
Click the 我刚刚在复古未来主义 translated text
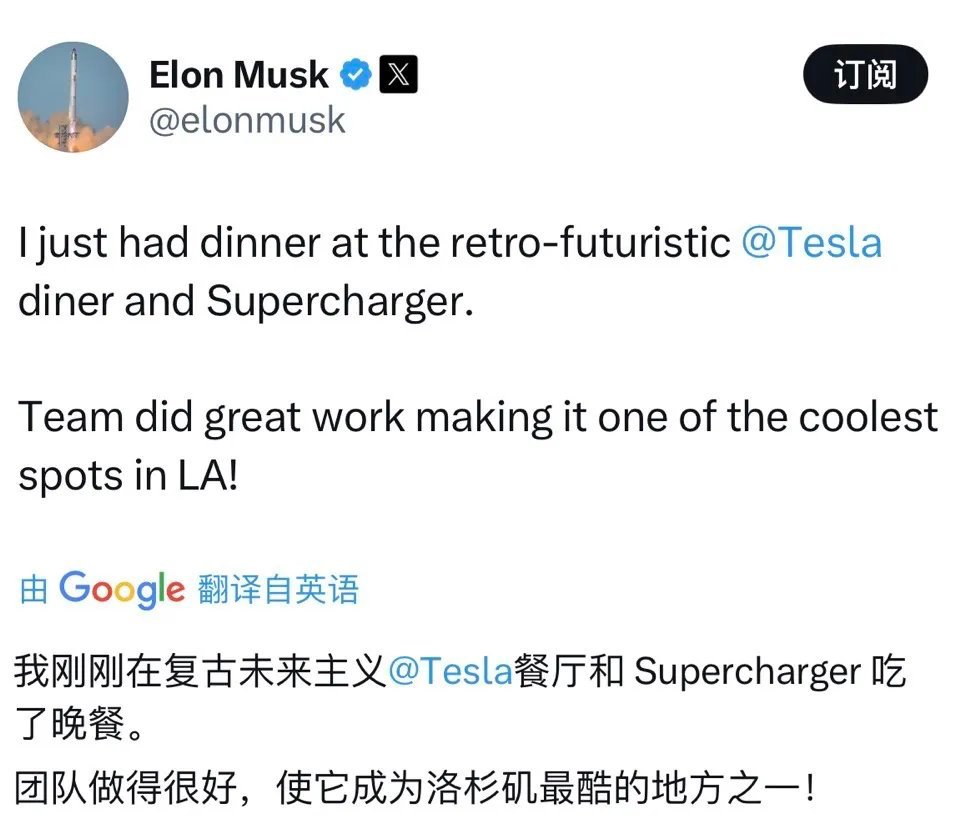coord(201,671)
